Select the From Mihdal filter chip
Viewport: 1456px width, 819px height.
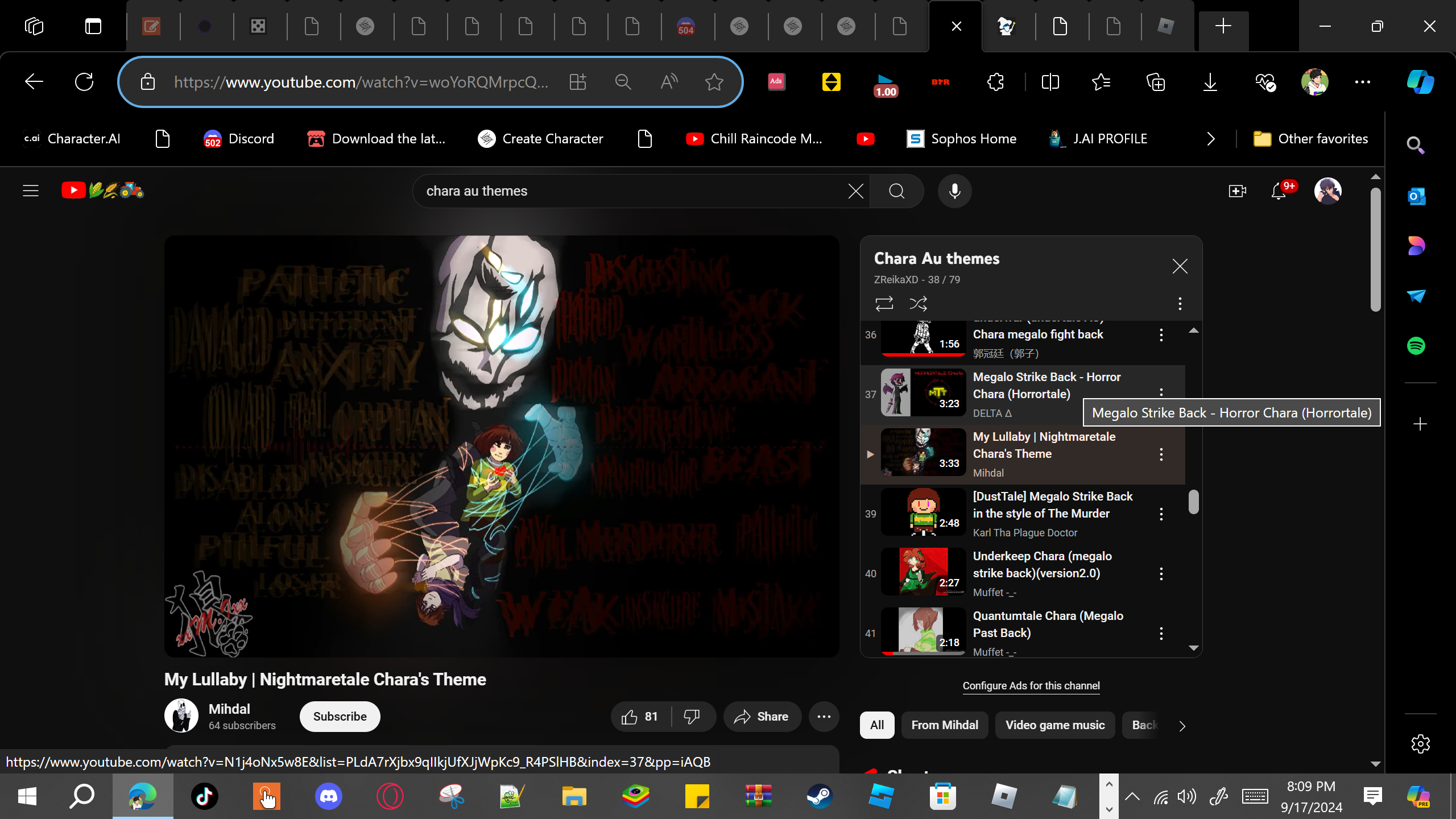pyautogui.click(x=944, y=725)
